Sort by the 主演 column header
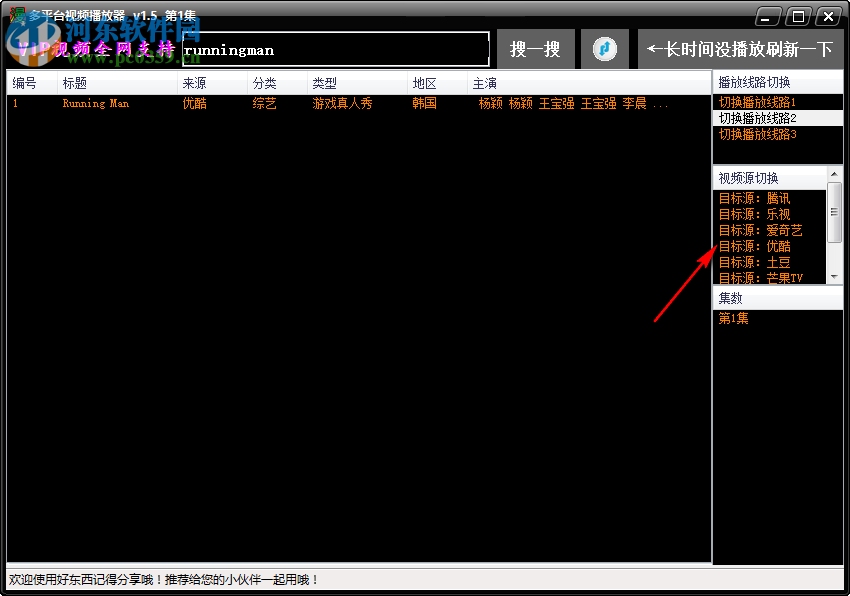Screen dimensions: 850x596 coord(589,83)
